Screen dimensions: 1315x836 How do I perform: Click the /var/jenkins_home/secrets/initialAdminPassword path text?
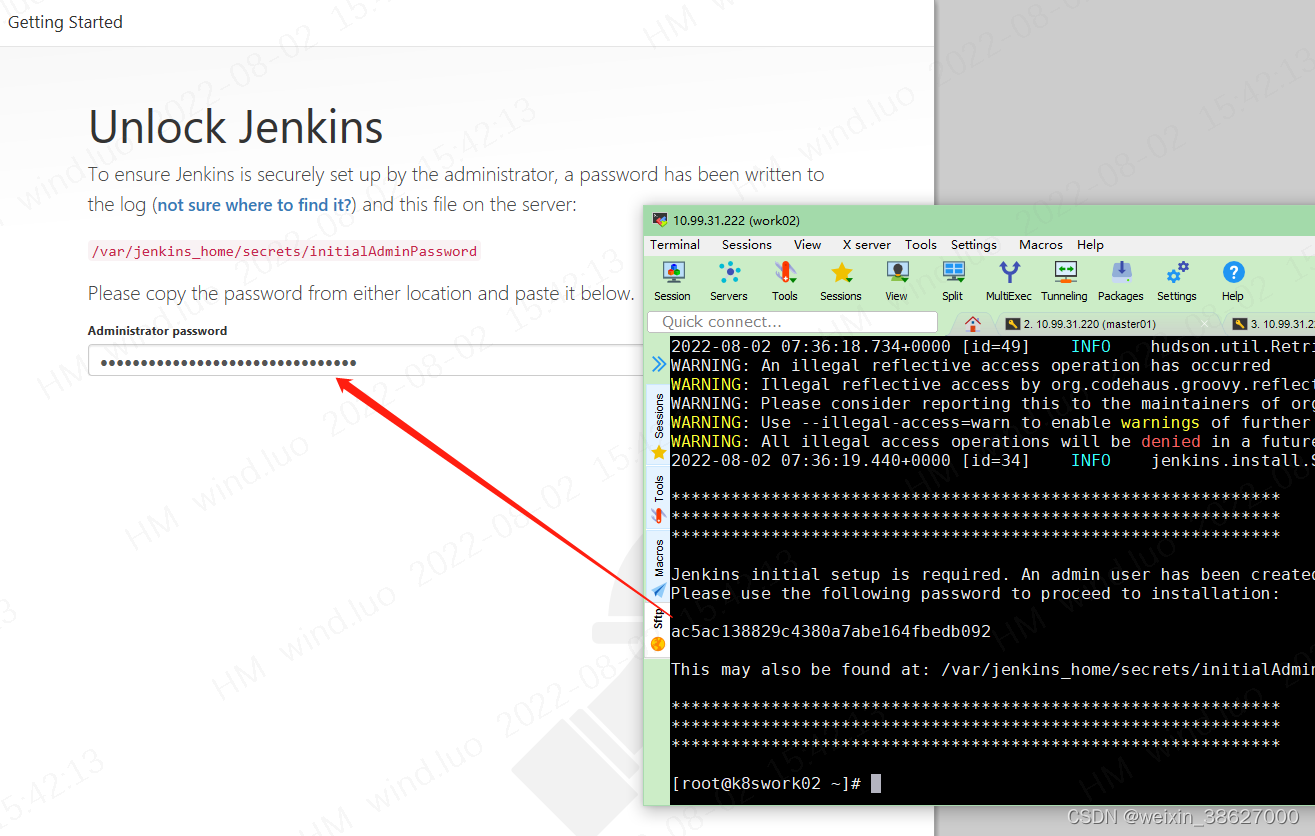click(284, 251)
